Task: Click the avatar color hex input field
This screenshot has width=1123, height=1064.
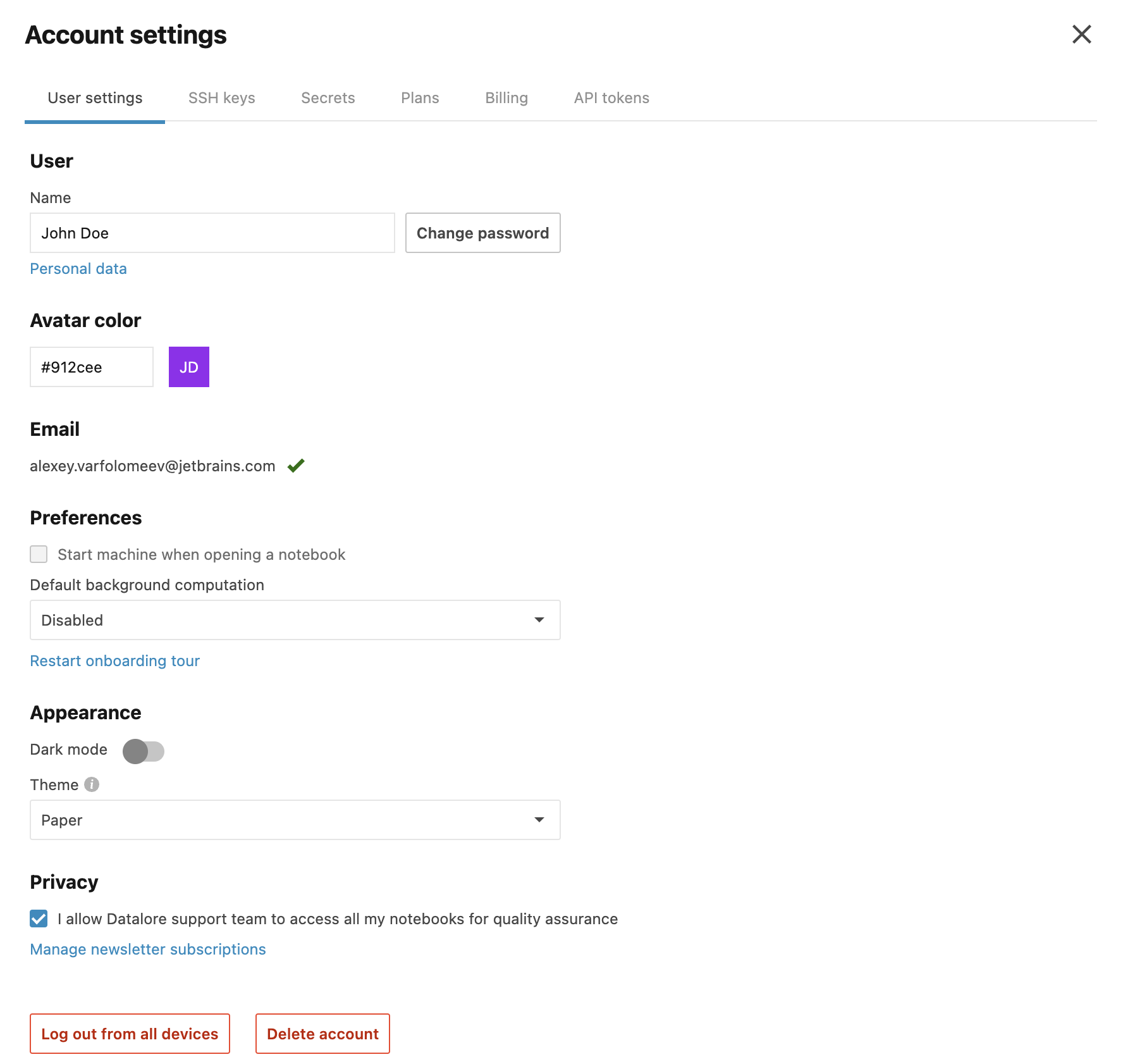Action: click(x=91, y=367)
